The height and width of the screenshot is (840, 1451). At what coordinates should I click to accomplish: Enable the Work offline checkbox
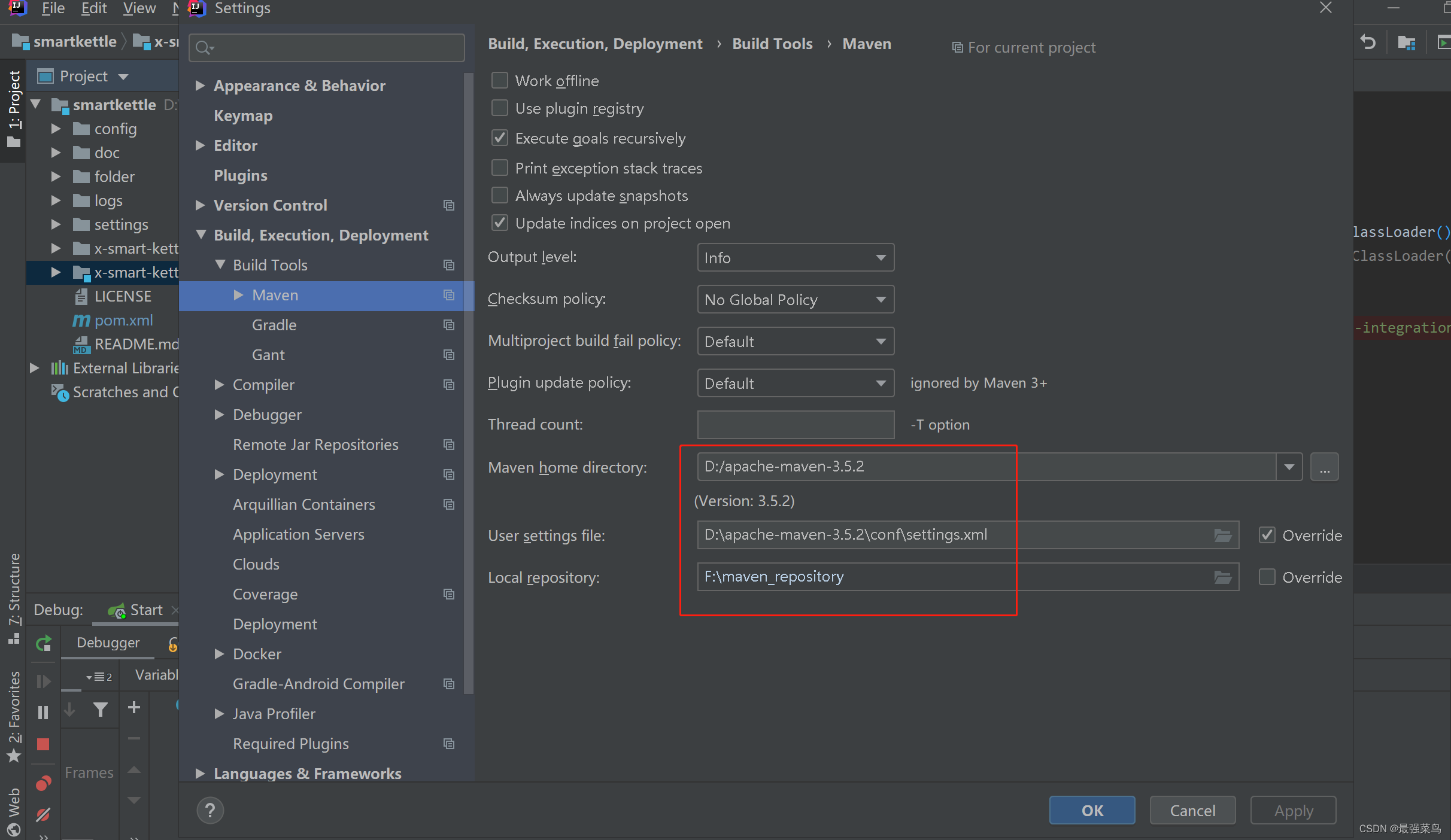click(x=500, y=80)
